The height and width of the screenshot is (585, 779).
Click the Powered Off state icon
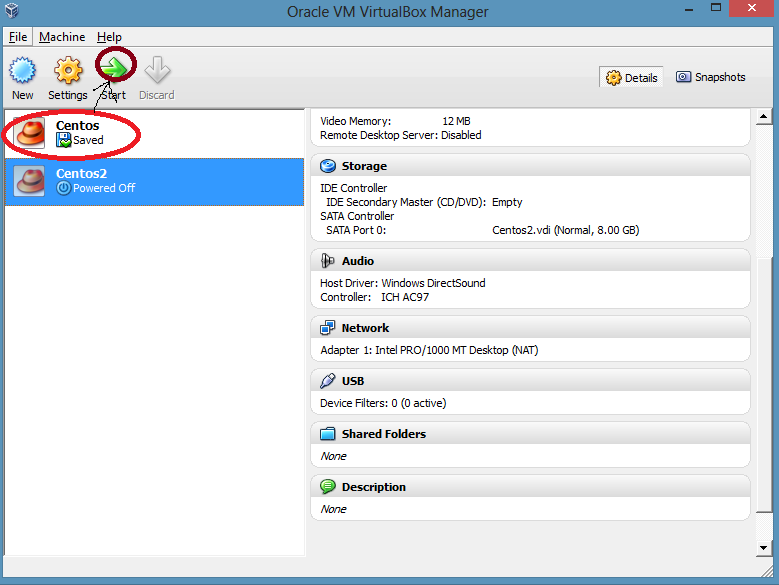pos(64,188)
